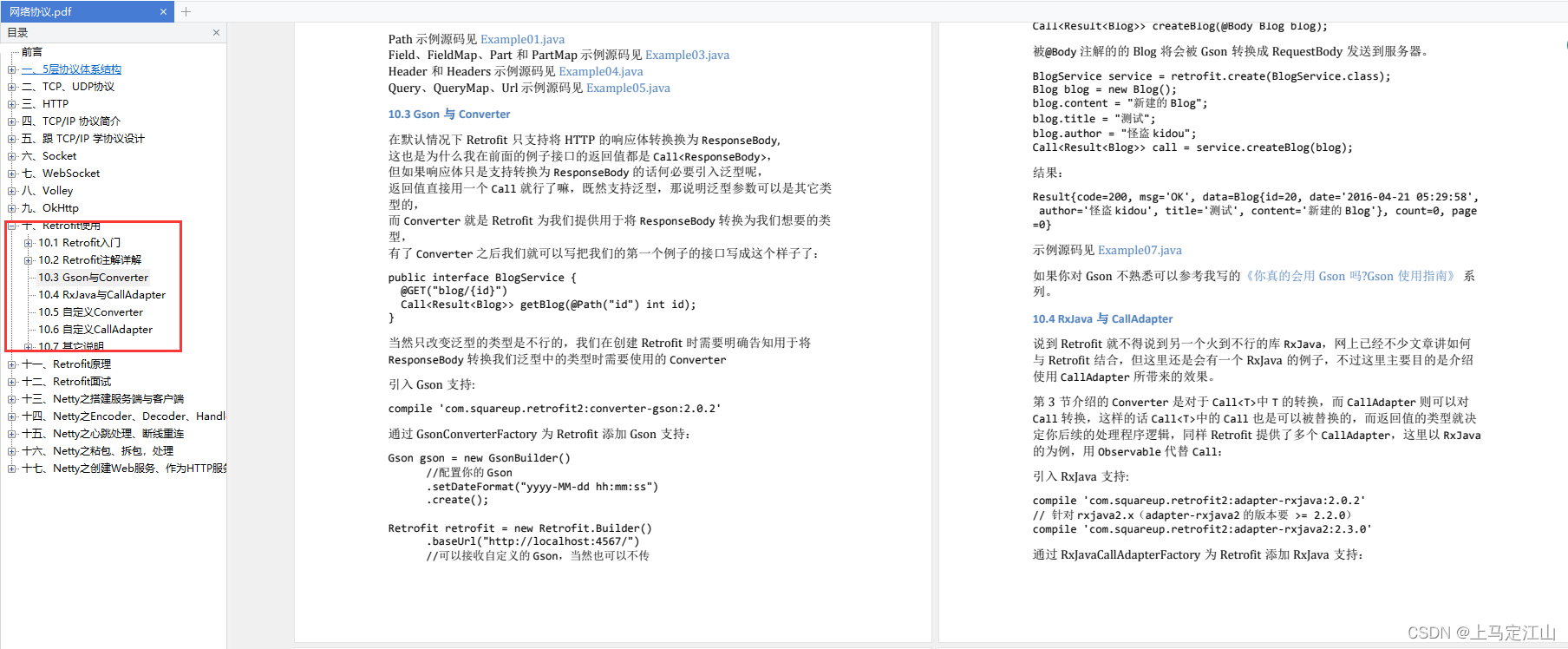Open the Example05.java link
This screenshot has height=649, width=1568.
(x=628, y=88)
